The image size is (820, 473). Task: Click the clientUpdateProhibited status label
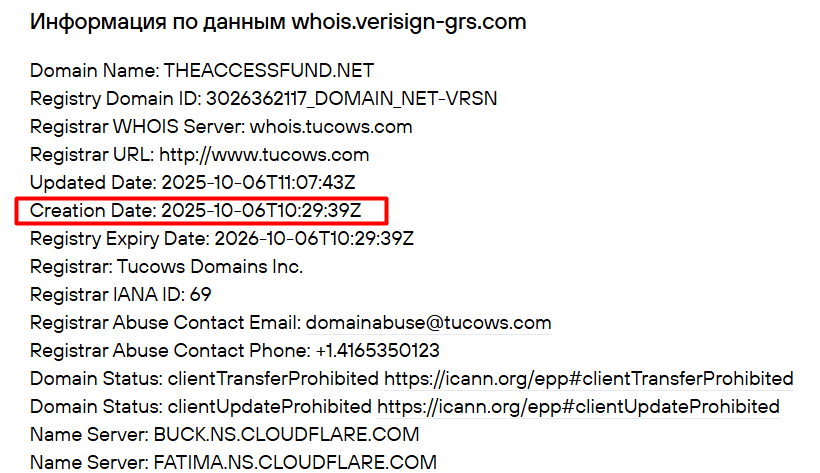tap(269, 407)
